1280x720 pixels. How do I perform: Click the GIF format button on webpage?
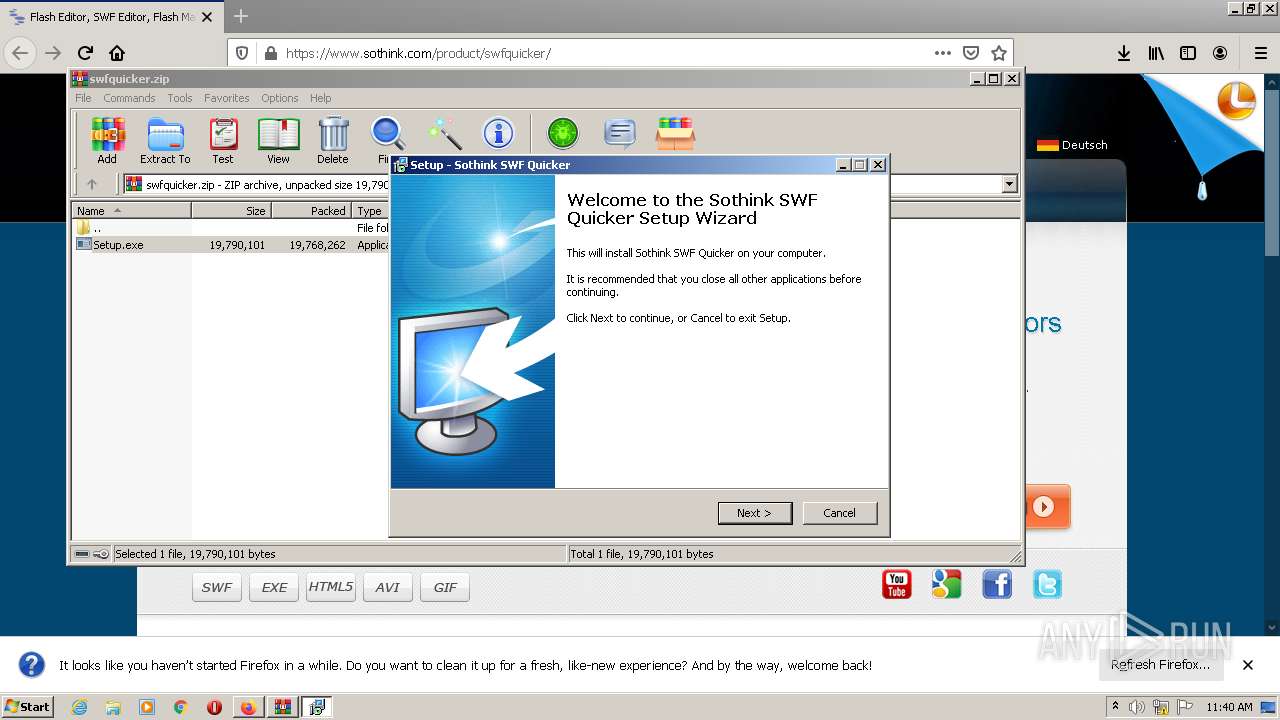445,587
